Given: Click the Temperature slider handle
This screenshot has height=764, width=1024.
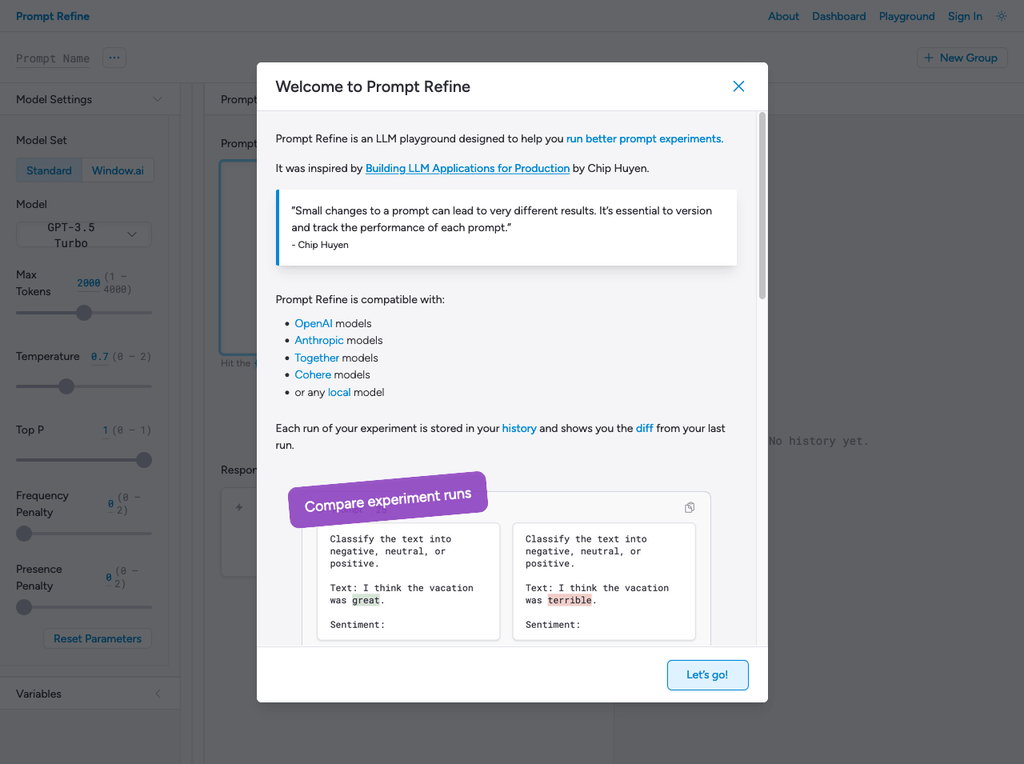Looking at the screenshot, I should pyautogui.click(x=66, y=387).
